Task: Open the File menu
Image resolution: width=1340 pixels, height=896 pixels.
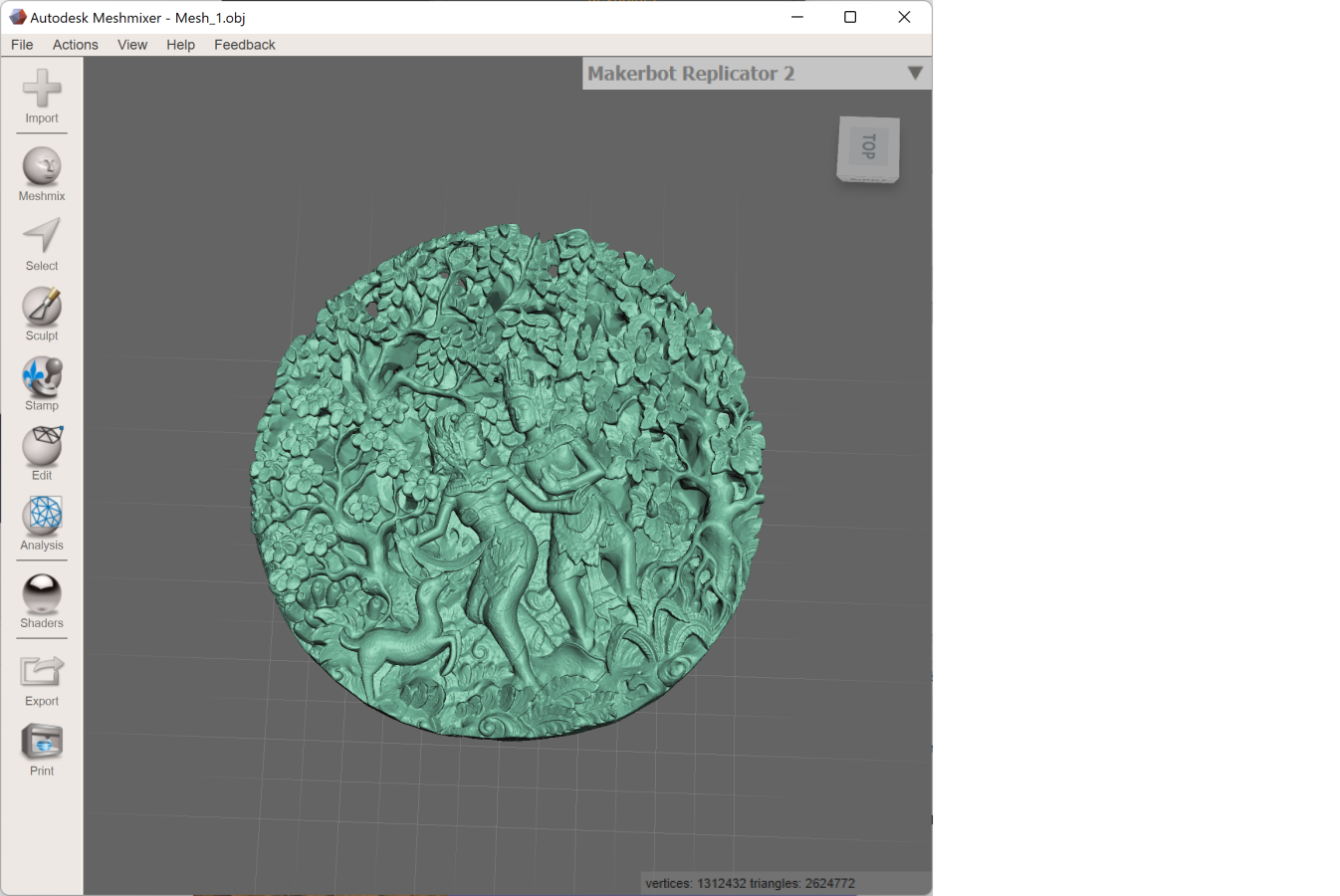Action: (22, 45)
